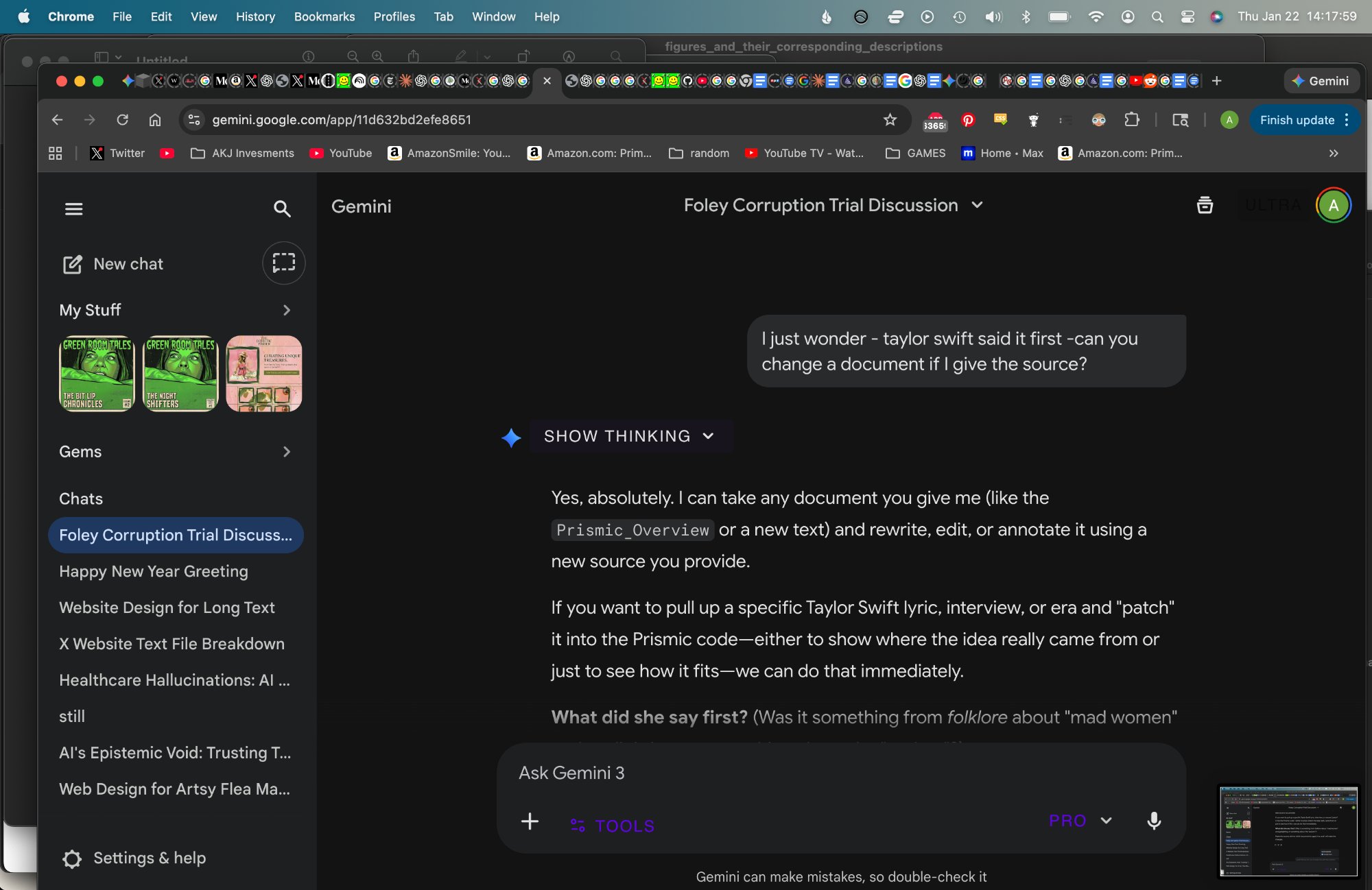Image resolution: width=1372 pixels, height=890 pixels.
Task: Click the microphone icon in prompt box
Action: tap(1154, 821)
